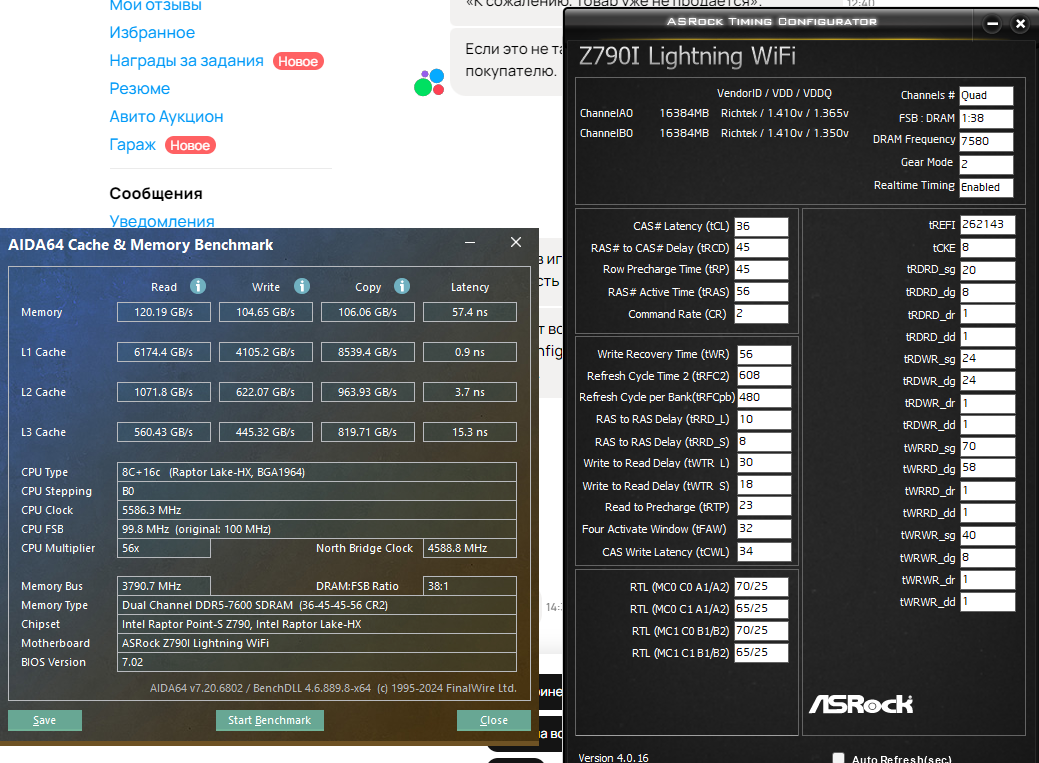
Task: Click the Memory Type DDR5-7600 field
Action: (317, 605)
